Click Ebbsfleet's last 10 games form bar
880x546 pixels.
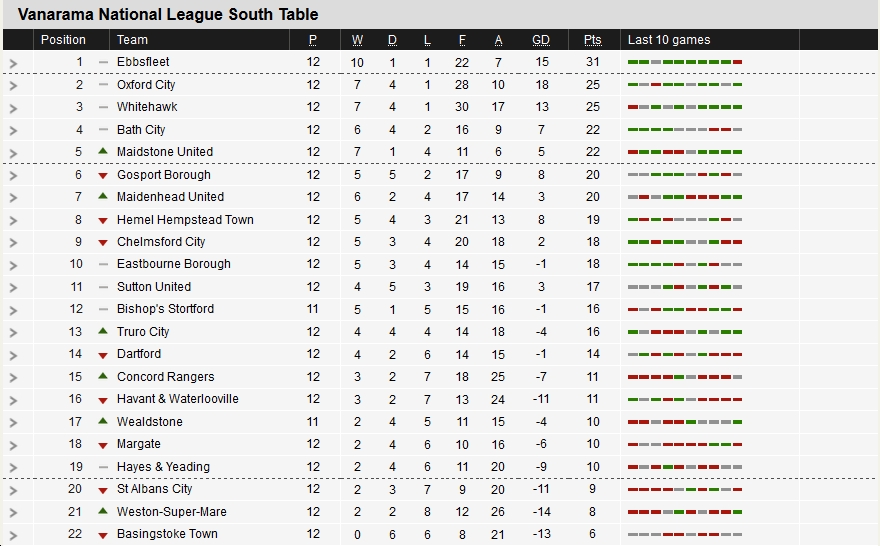[685, 62]
